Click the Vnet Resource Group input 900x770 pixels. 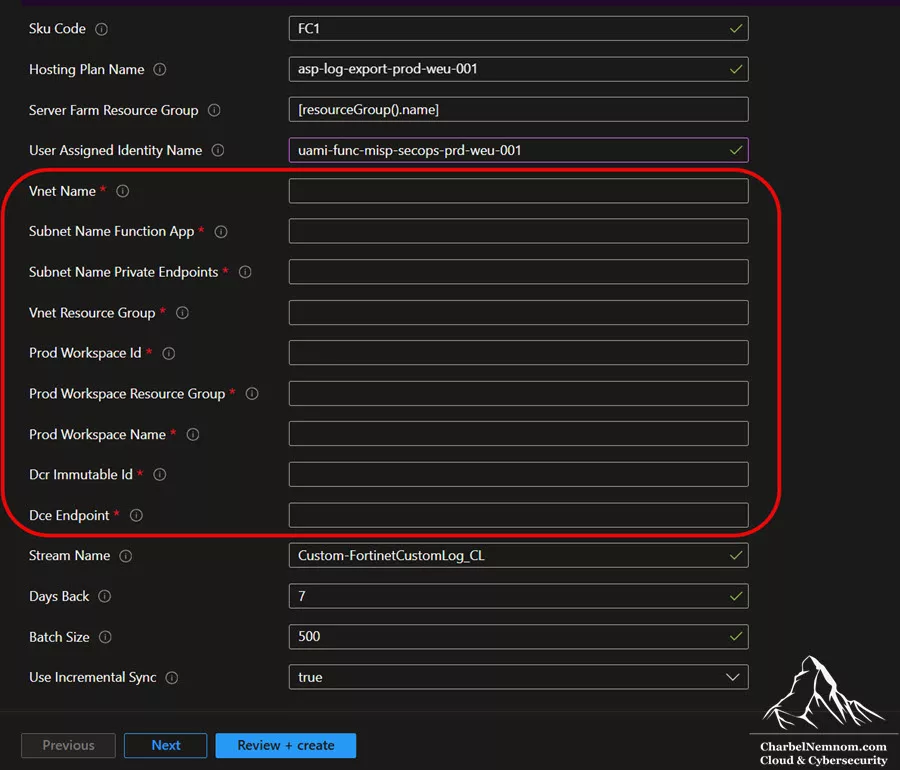[518, 313]
